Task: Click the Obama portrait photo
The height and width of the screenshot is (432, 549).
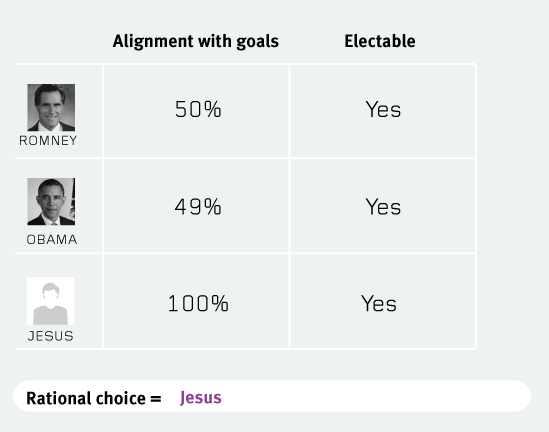Action: [51, 202]
